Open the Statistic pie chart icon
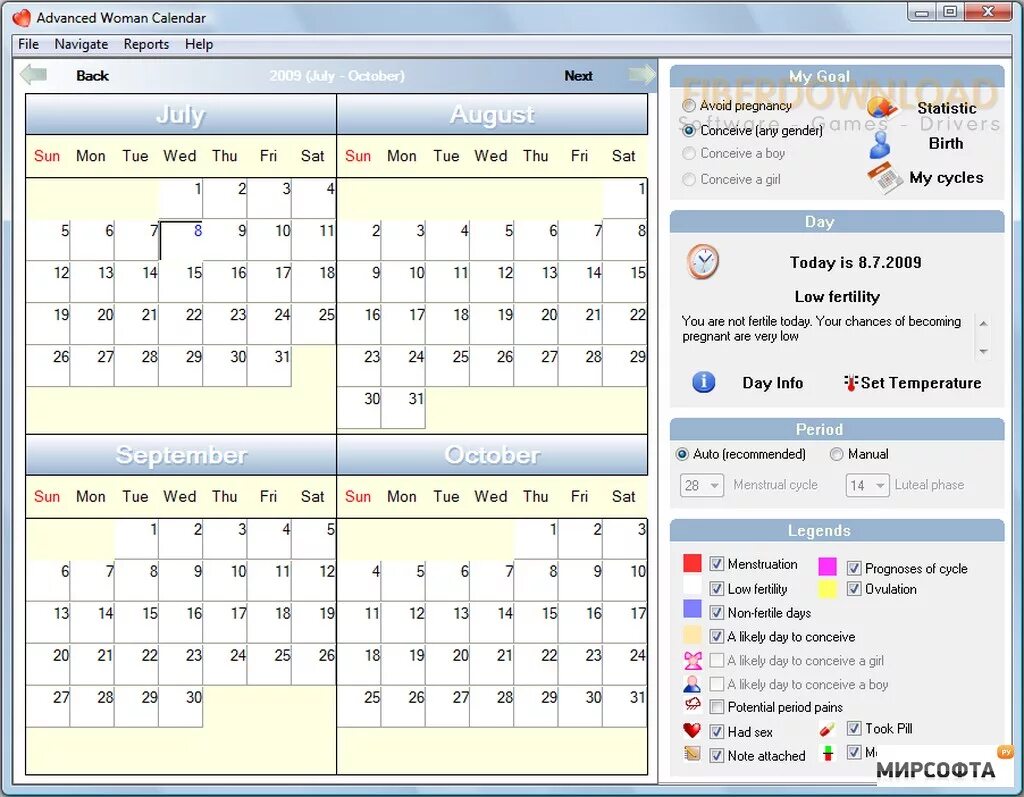The width and height of the screenshot is (1024, 797). (x=880, y=107)
